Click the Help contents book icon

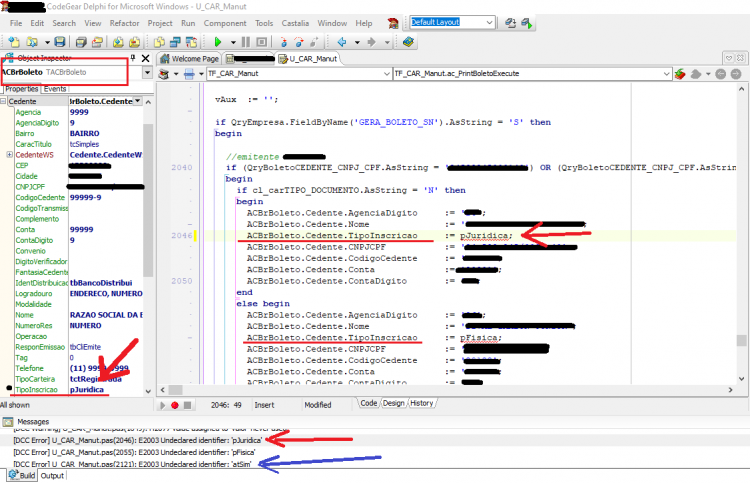click(408, 42)
